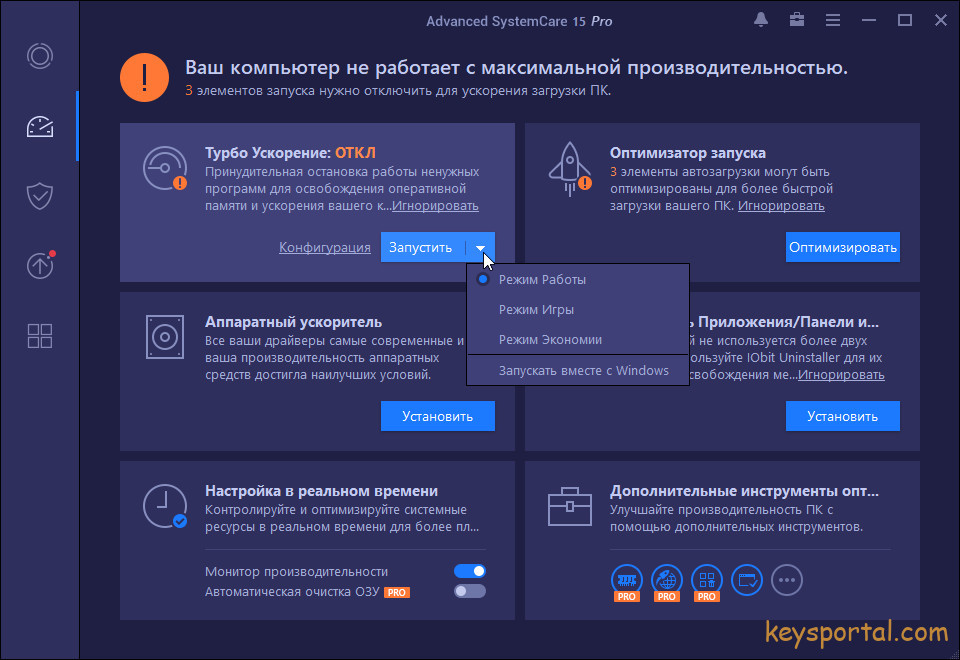Image resolution: width=960 pixels, height=660 pixels.
Task: Launch the Internet Booster rocket-globe icon
Action: (x=666, y=579)
